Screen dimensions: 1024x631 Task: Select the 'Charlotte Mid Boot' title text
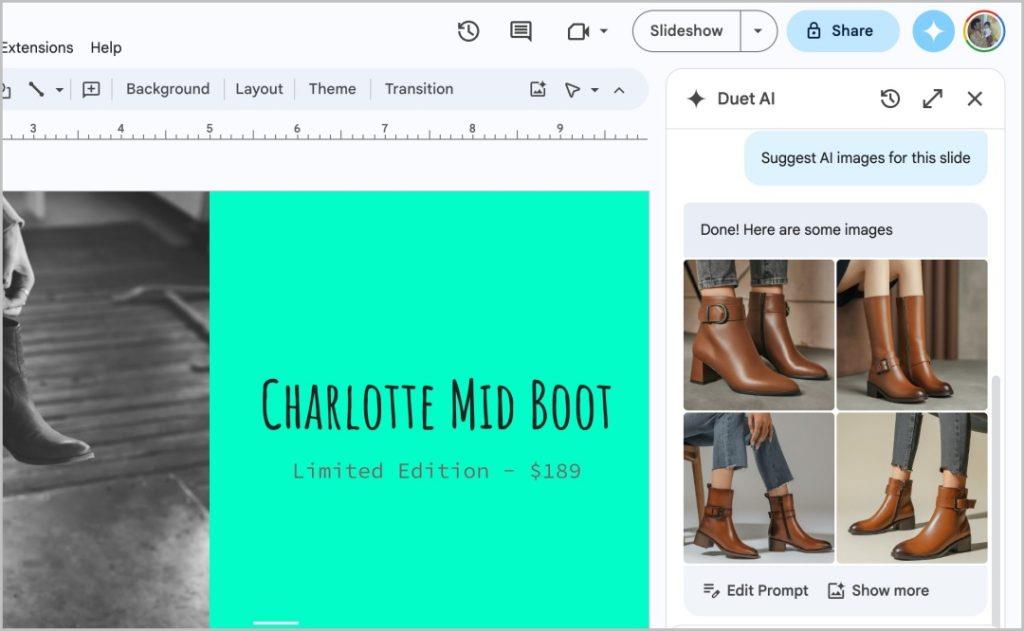tap(436, 405)
